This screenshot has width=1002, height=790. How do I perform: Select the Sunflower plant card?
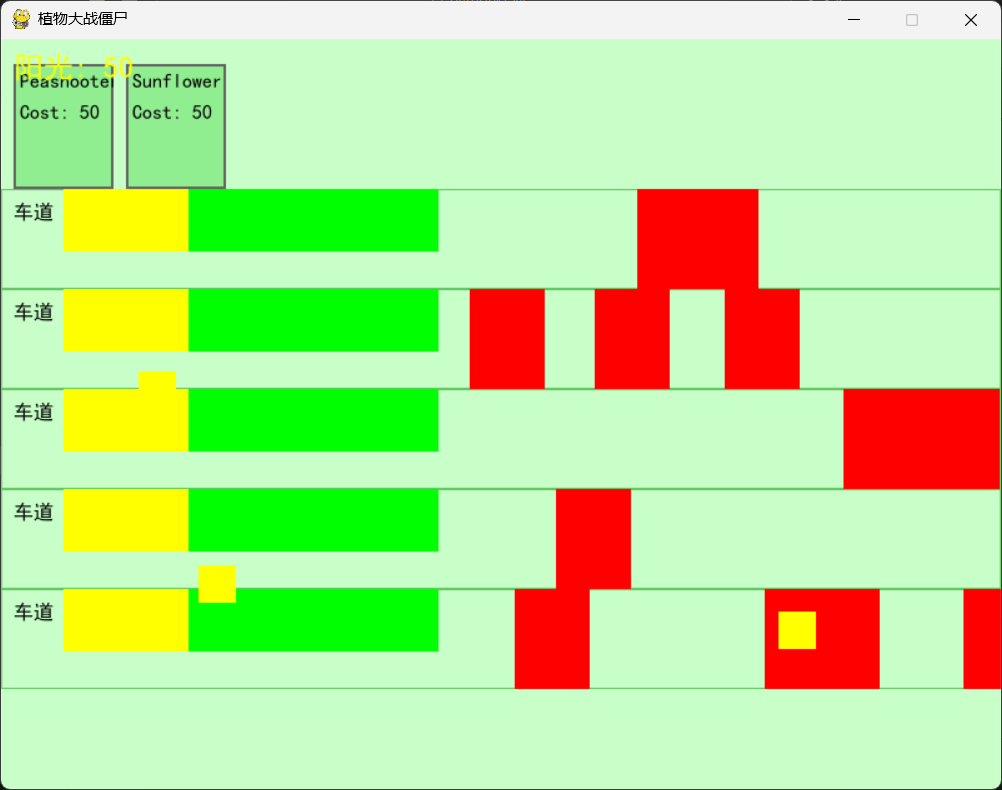[x=176, y=127]
